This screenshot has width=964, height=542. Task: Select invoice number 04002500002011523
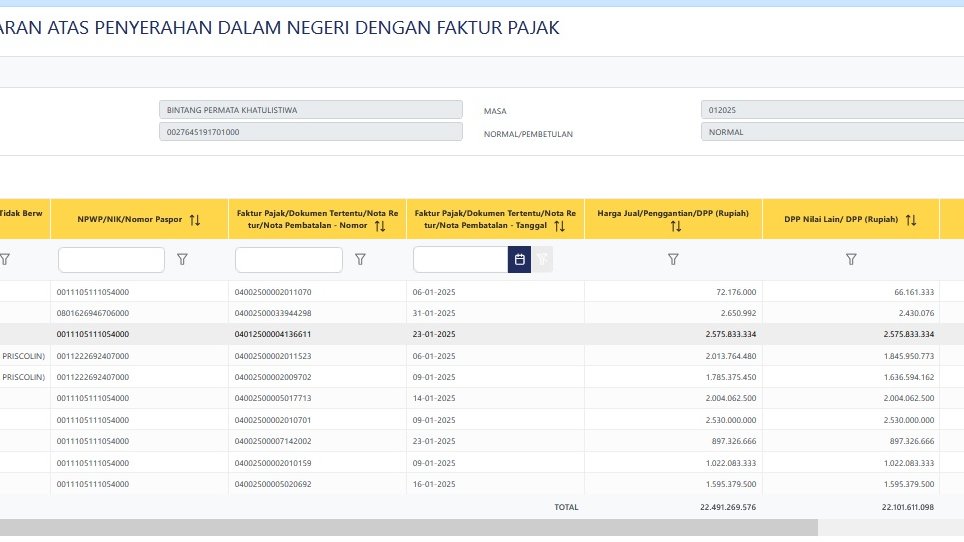click(x=273, y=356)
